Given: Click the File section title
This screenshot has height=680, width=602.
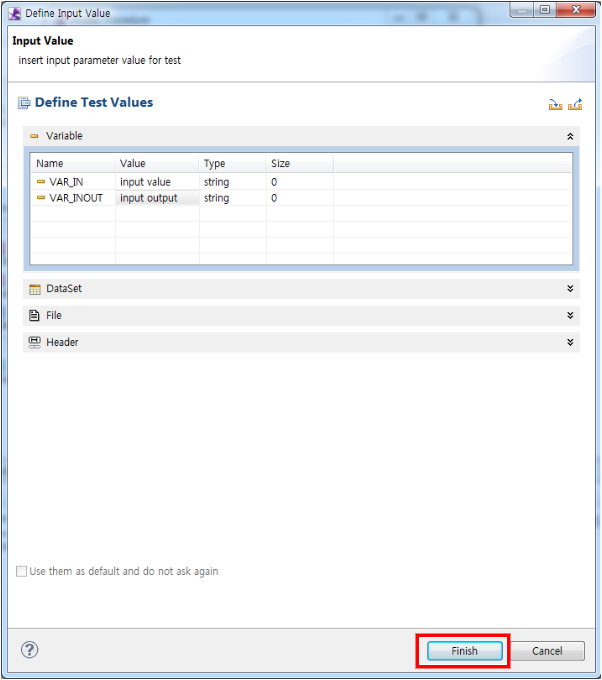Looking at the screenshot, I should 54,315.
